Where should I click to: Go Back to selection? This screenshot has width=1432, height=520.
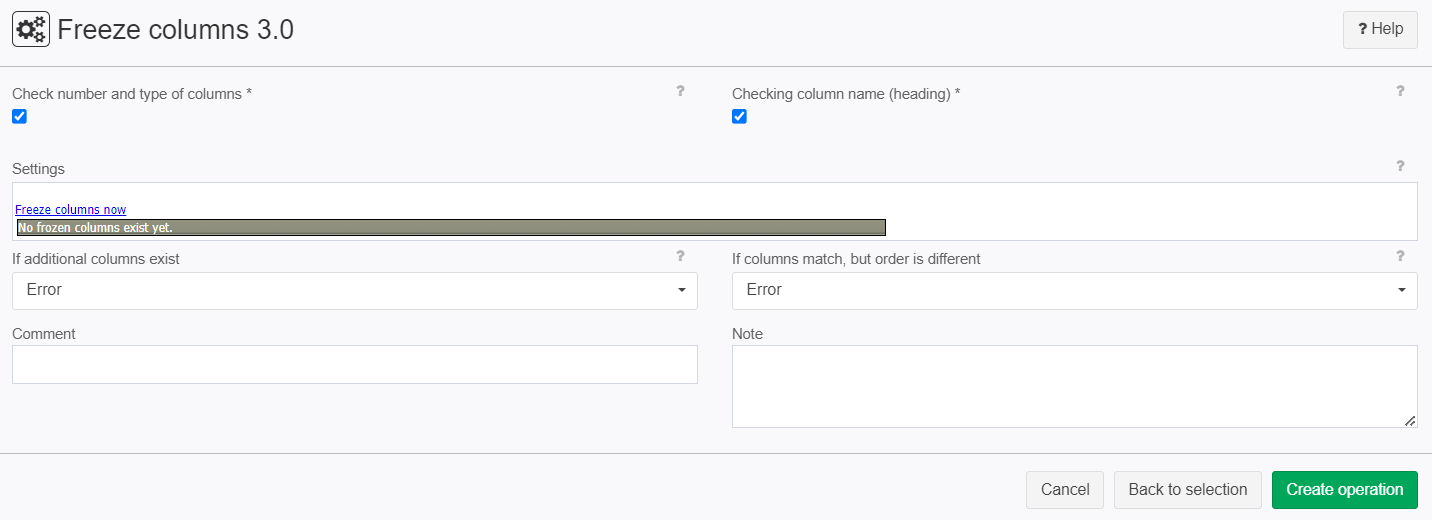1188,490
